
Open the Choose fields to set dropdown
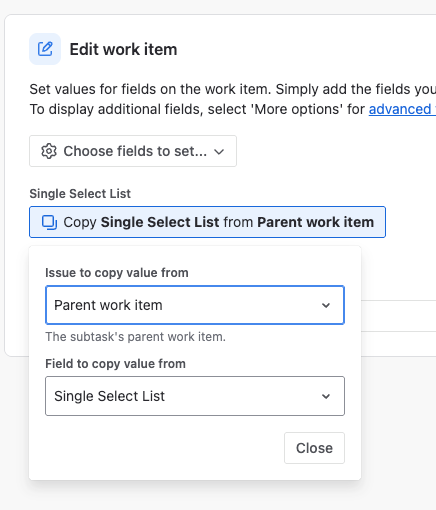coord(133,151)
